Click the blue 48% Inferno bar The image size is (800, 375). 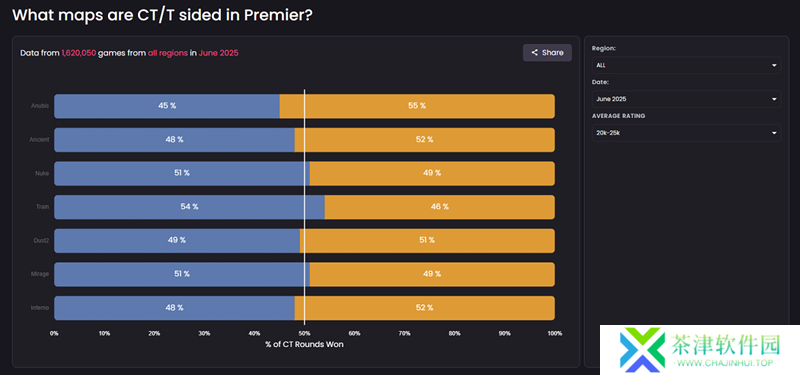click(x=174, y=308)
